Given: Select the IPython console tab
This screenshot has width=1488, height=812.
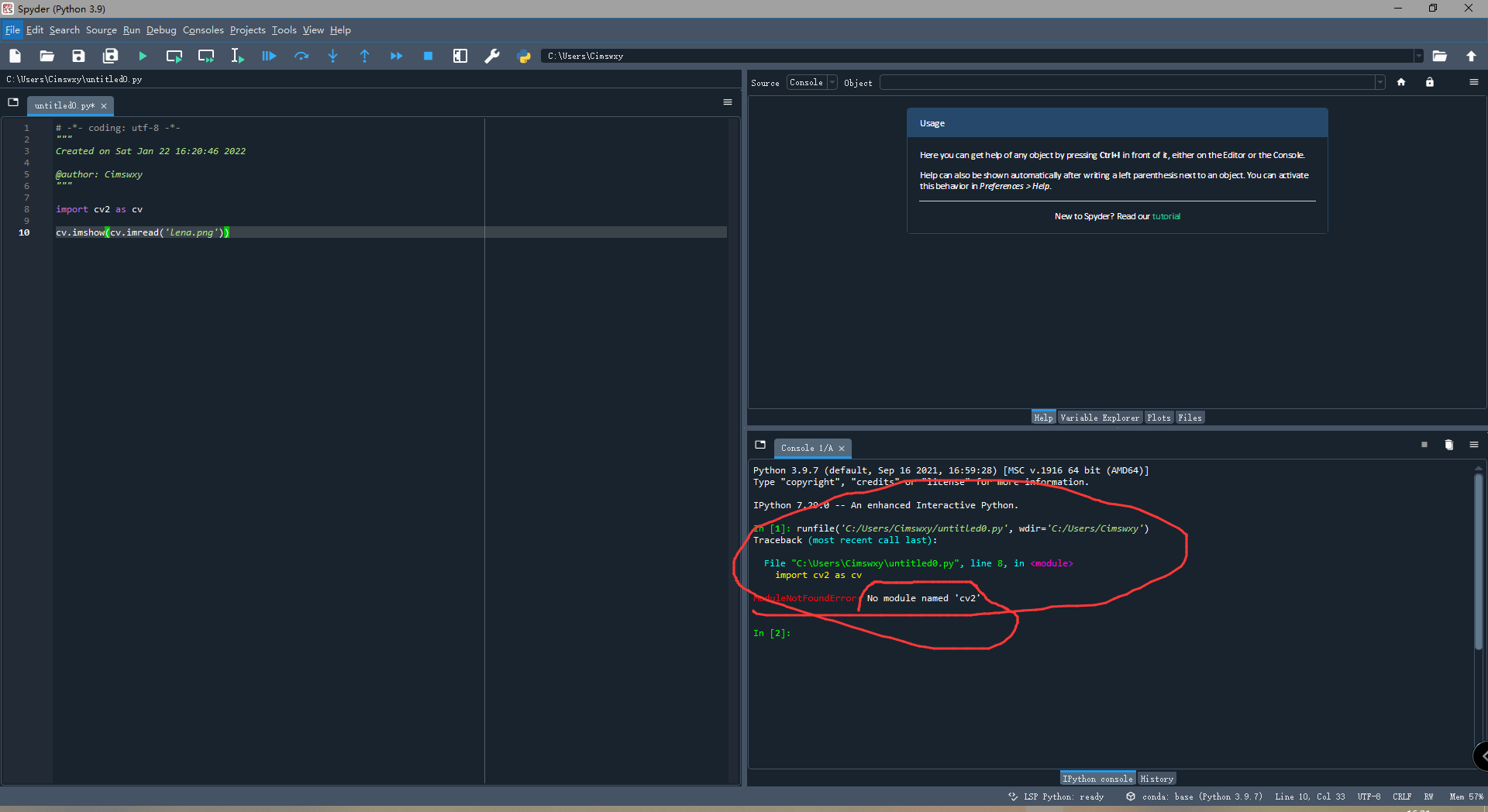Looking at the screenshot, I should click(1097, 779).
